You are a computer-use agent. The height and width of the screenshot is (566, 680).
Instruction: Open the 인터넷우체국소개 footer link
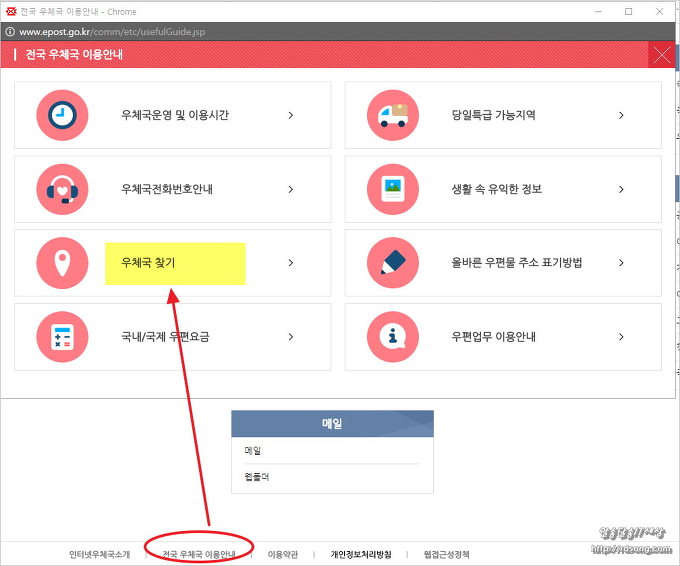(x=99, y=554)
